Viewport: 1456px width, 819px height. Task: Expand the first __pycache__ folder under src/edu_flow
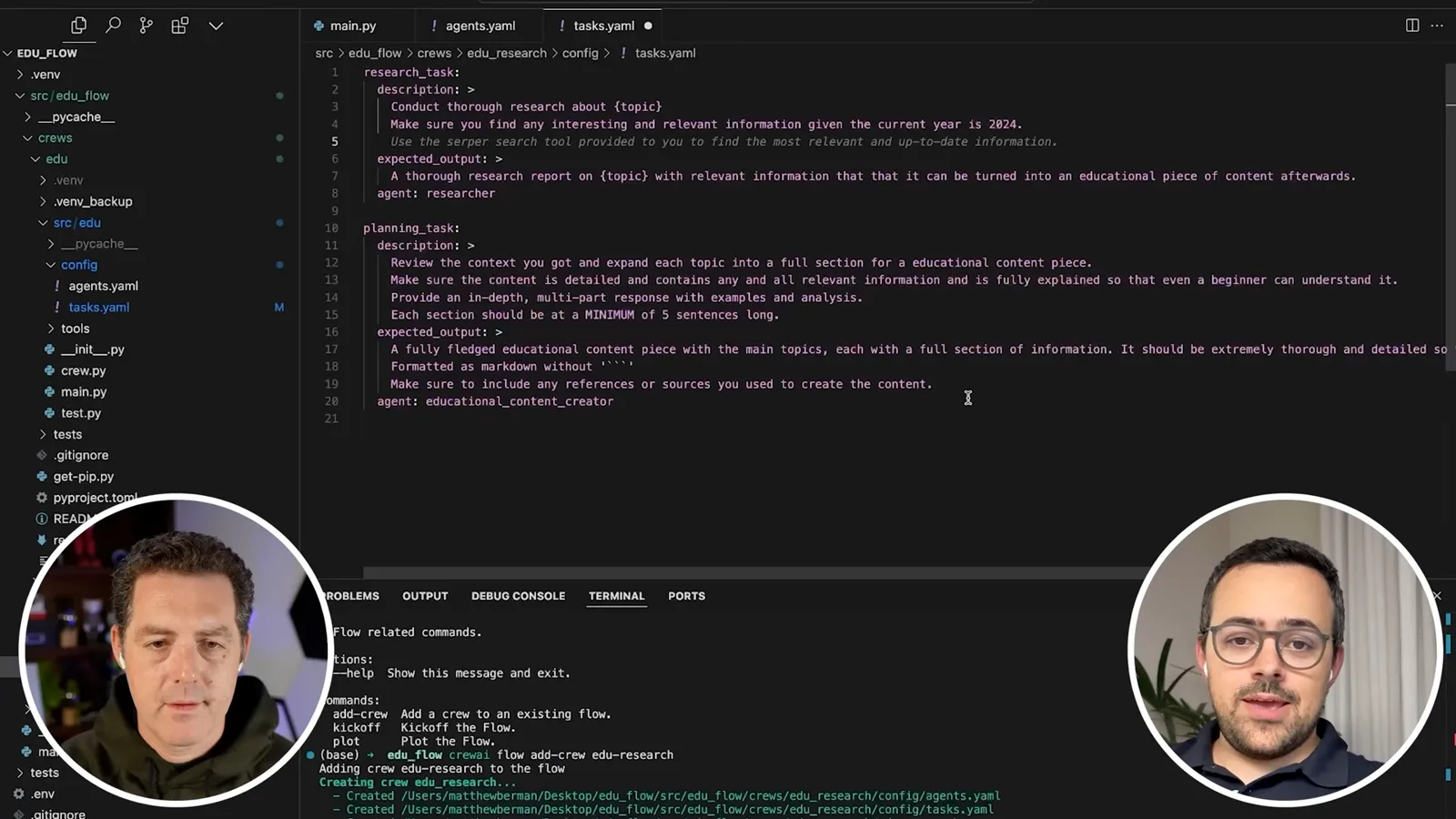click(x=76, y=116)
